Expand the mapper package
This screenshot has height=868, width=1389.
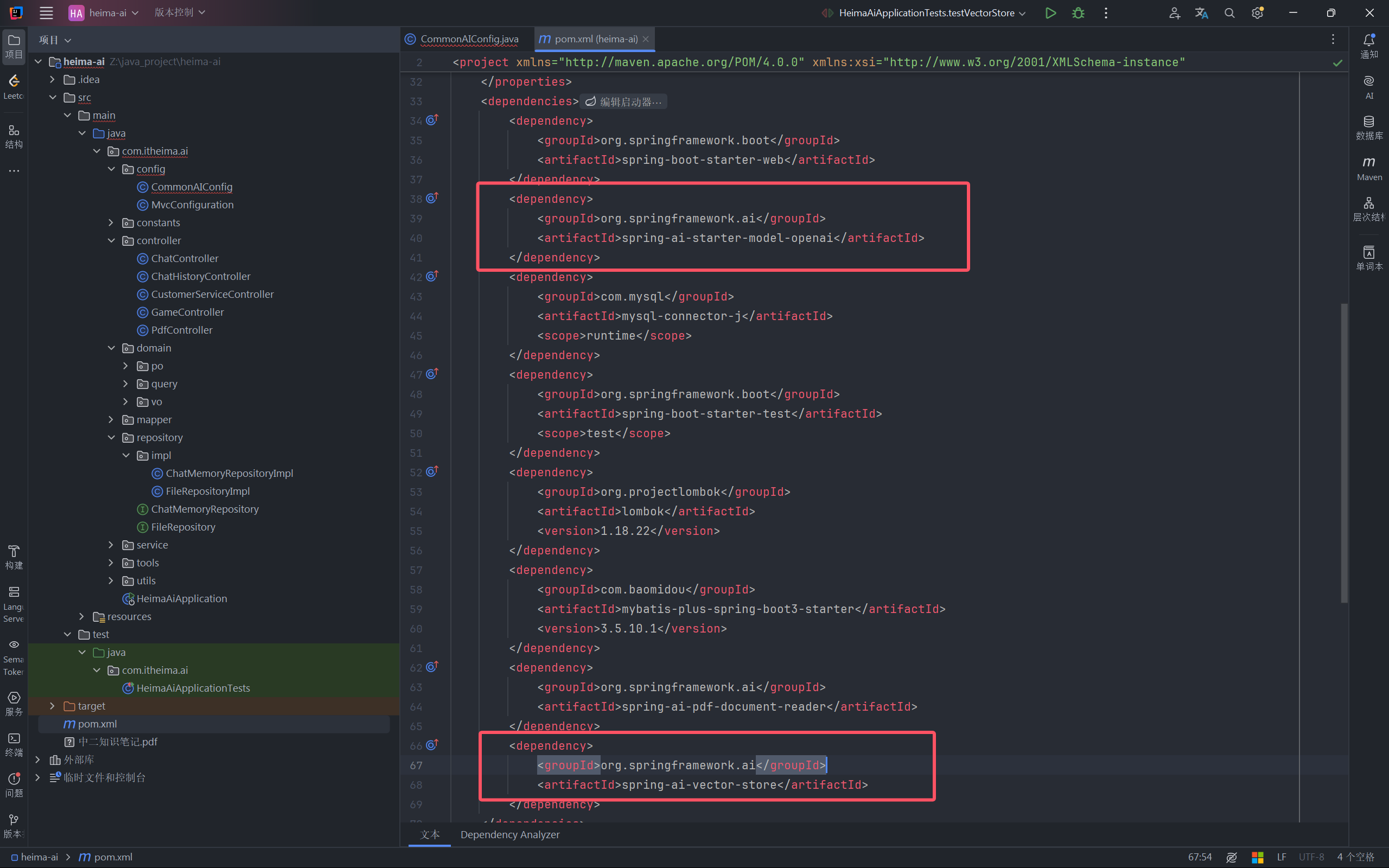pos(111,420)
